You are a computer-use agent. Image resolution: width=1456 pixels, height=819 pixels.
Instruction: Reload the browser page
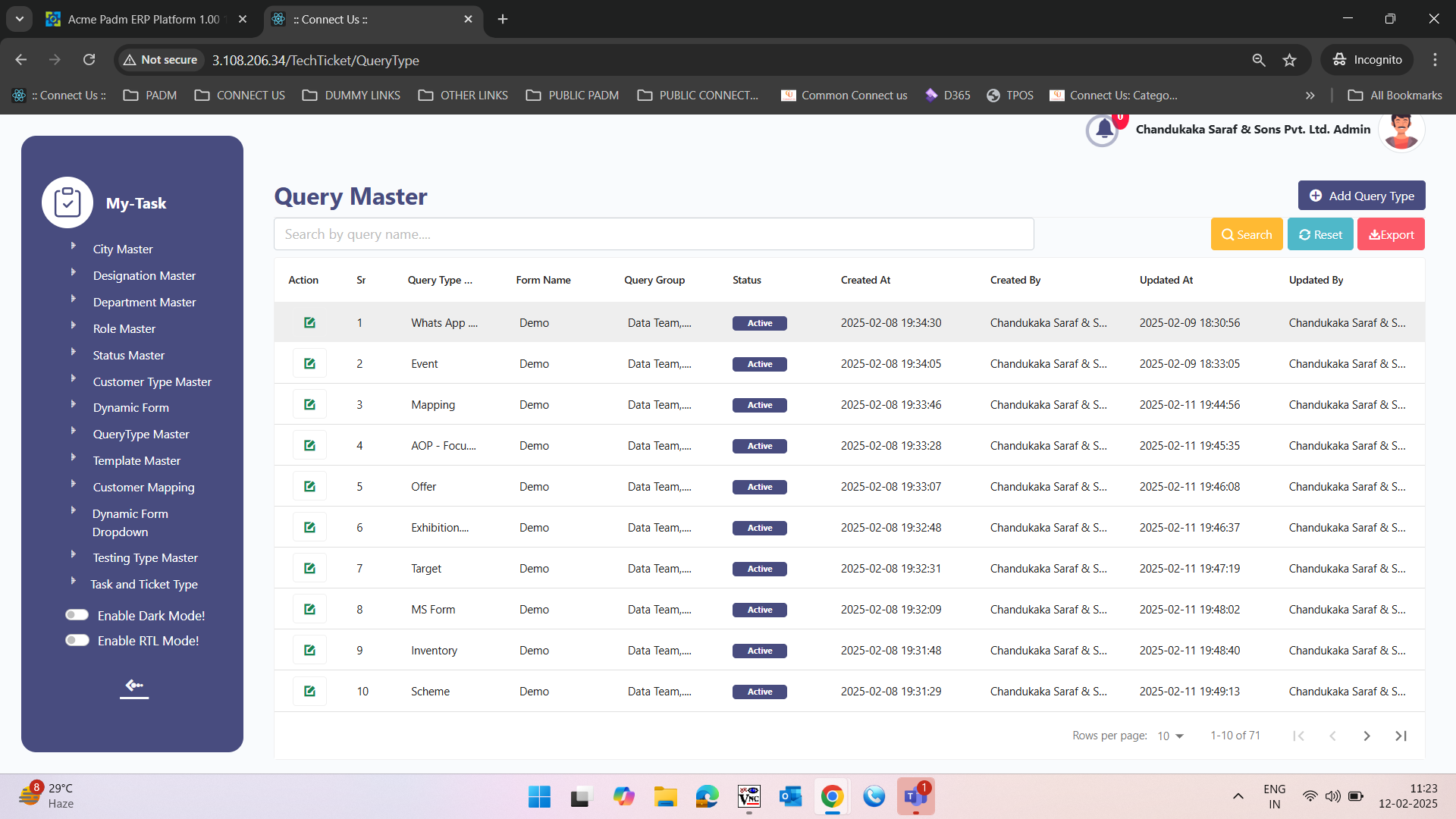[89, 60]
